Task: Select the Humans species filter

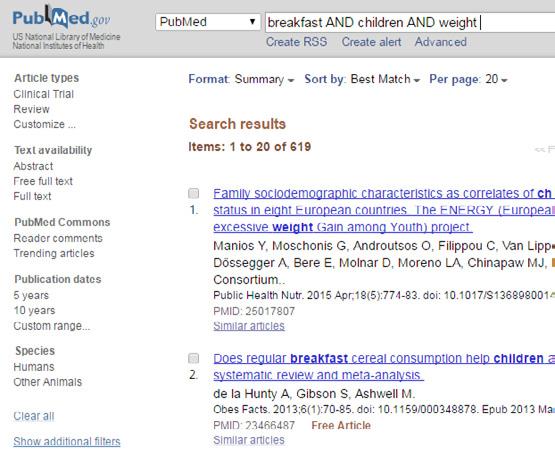Action: click(x=34, y=367)
